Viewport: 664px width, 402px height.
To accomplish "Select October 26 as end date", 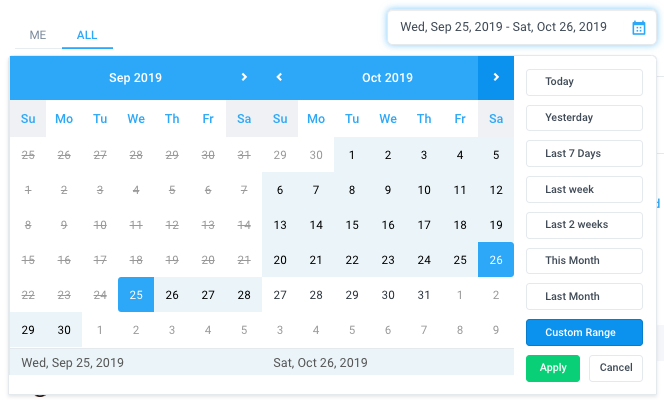I will point(496,260).
